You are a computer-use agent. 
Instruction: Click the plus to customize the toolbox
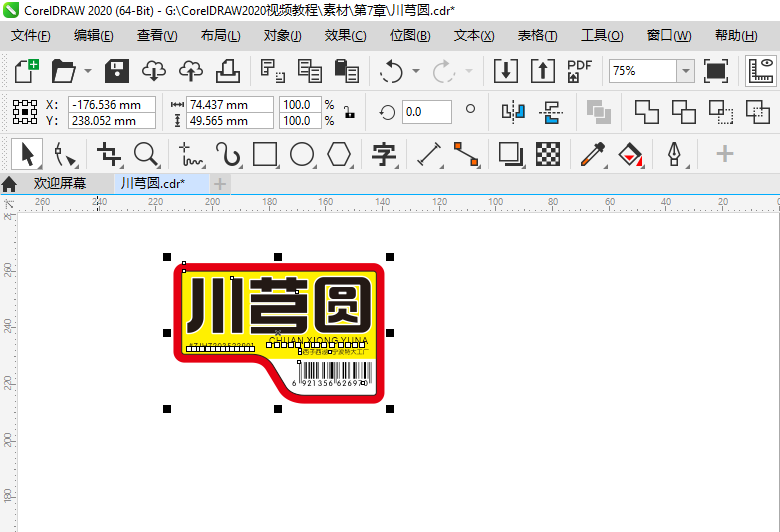pos(725,154)
